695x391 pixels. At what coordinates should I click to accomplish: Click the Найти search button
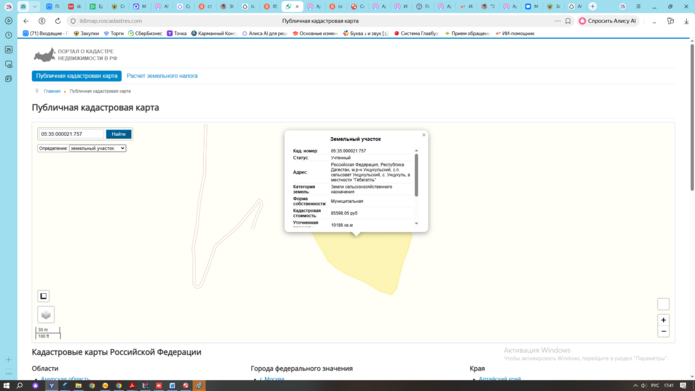[118, 134]
